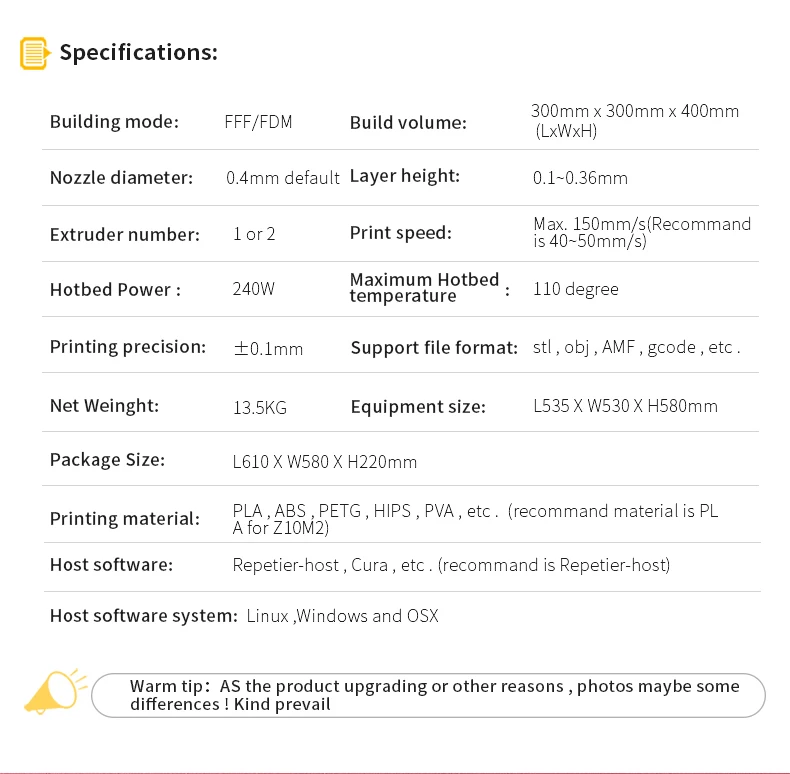790x774 pixels.
Task: Select the Building mode label
Action: click(114, 122)
